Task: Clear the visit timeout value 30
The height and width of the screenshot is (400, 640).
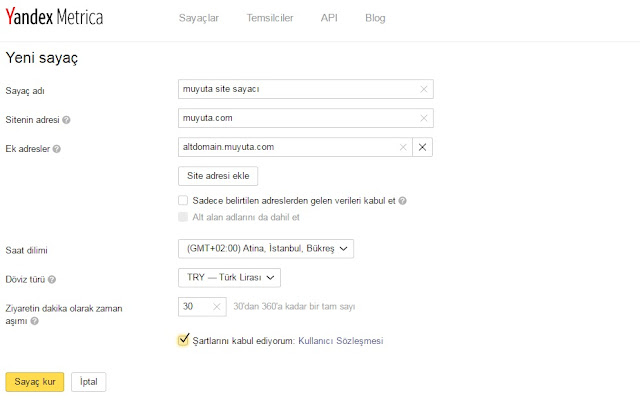Action: point(217,307)
